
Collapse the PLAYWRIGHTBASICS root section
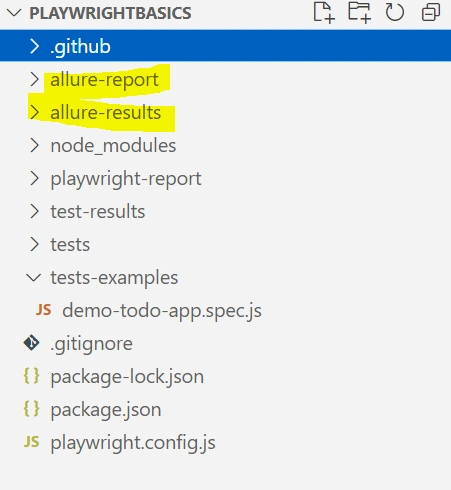[14, 13]
